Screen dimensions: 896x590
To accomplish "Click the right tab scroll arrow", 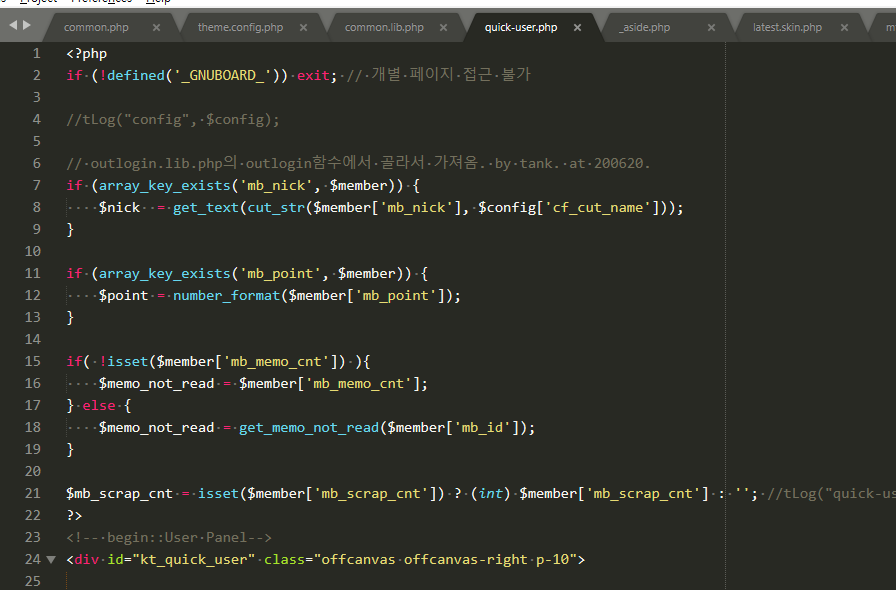I will coord(26,26).
